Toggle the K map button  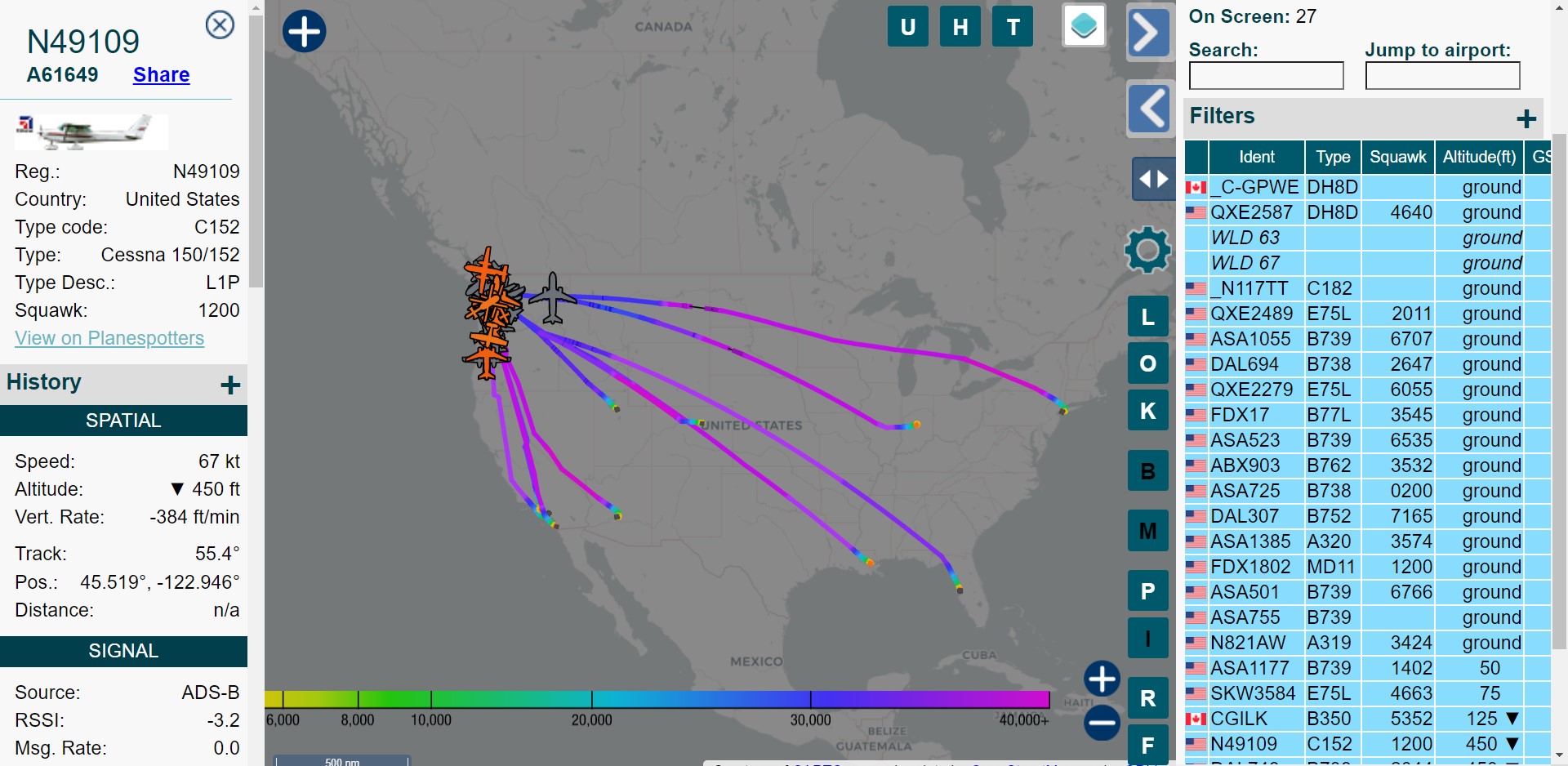[1148, 410]
